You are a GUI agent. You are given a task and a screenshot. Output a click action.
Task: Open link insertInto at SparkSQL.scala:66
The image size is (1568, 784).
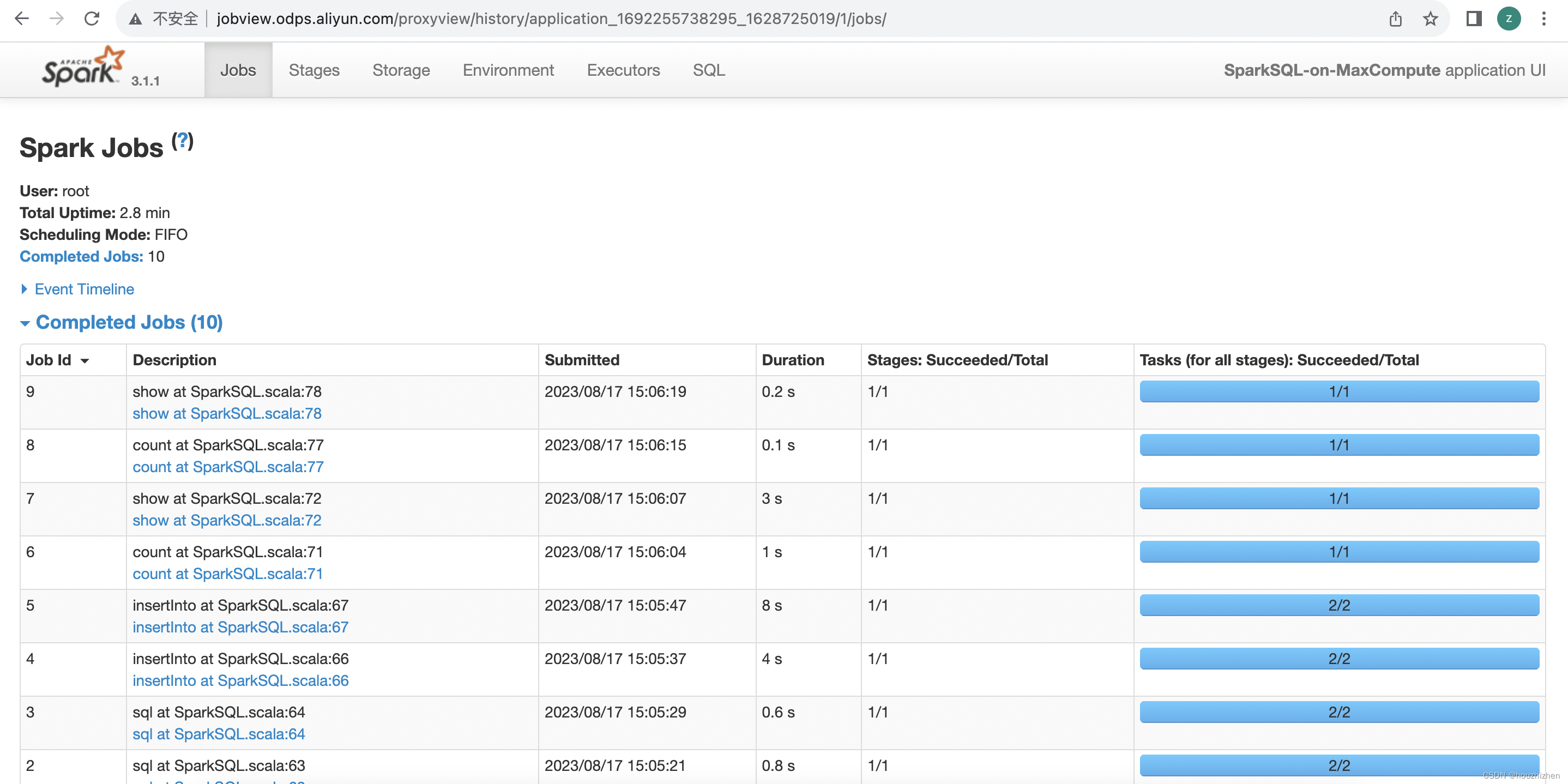(240, 681)
